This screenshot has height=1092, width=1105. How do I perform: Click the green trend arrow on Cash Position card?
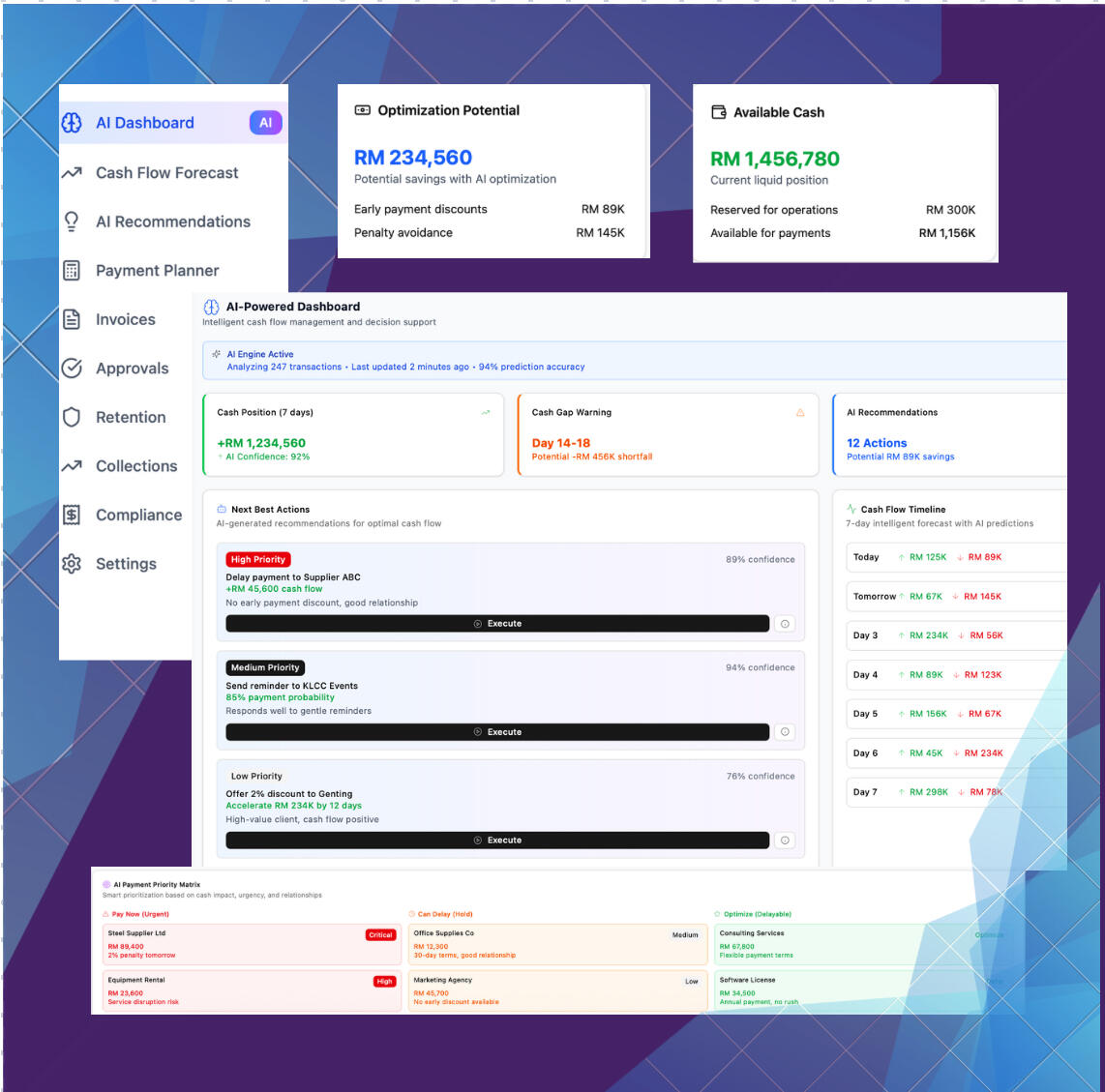(x=487, y=412)
